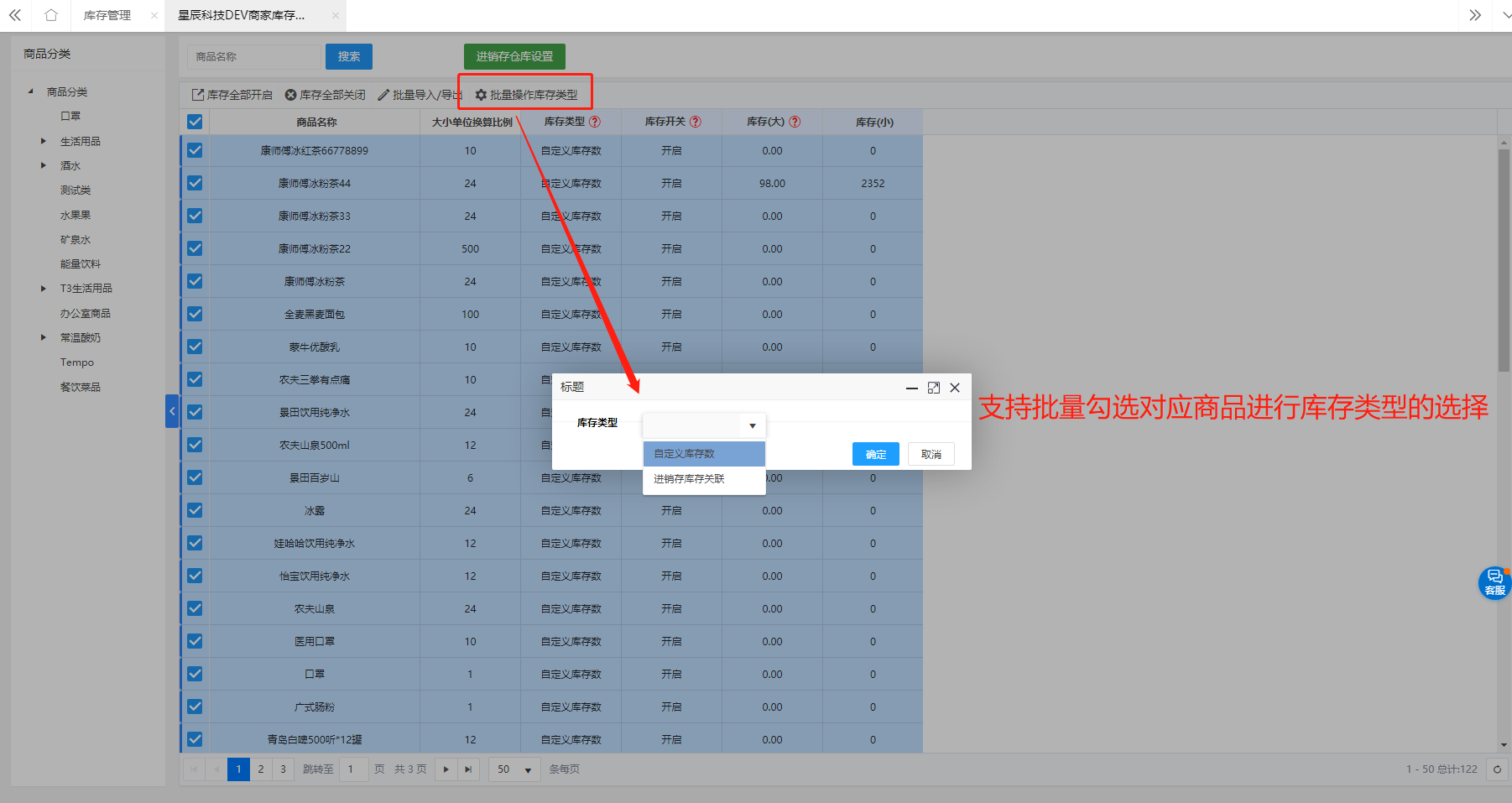Open the 库存类型 dropdown in the dialog
This screenshot has width=1512, height=803.
704,425
